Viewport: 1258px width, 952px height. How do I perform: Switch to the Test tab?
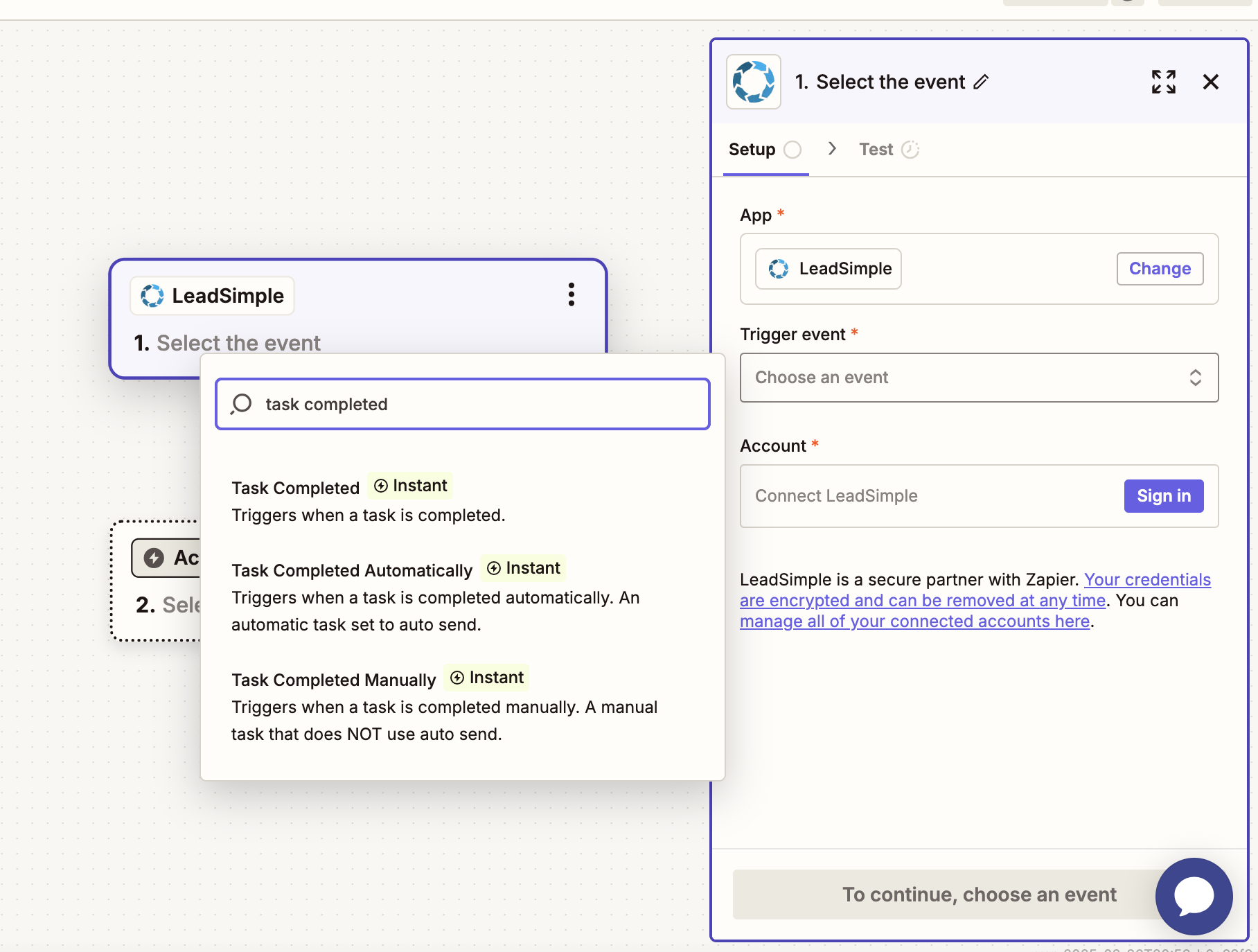[x=889, y=150]
